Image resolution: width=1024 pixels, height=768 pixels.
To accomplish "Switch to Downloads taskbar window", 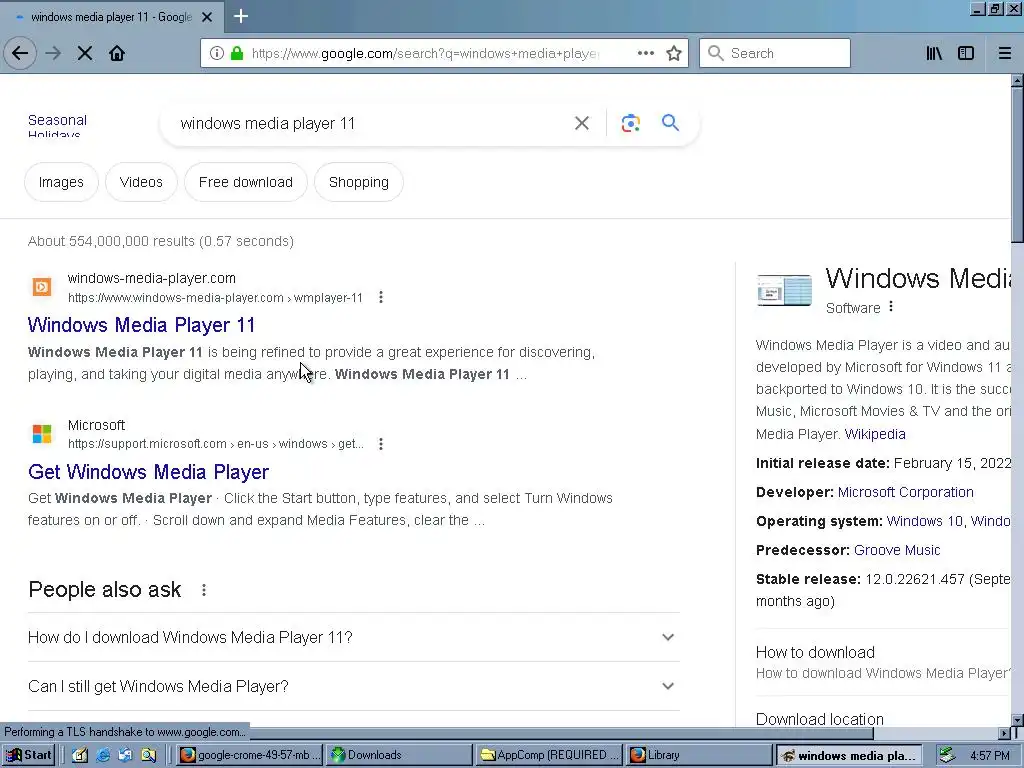I will click(x=399, y=755).
